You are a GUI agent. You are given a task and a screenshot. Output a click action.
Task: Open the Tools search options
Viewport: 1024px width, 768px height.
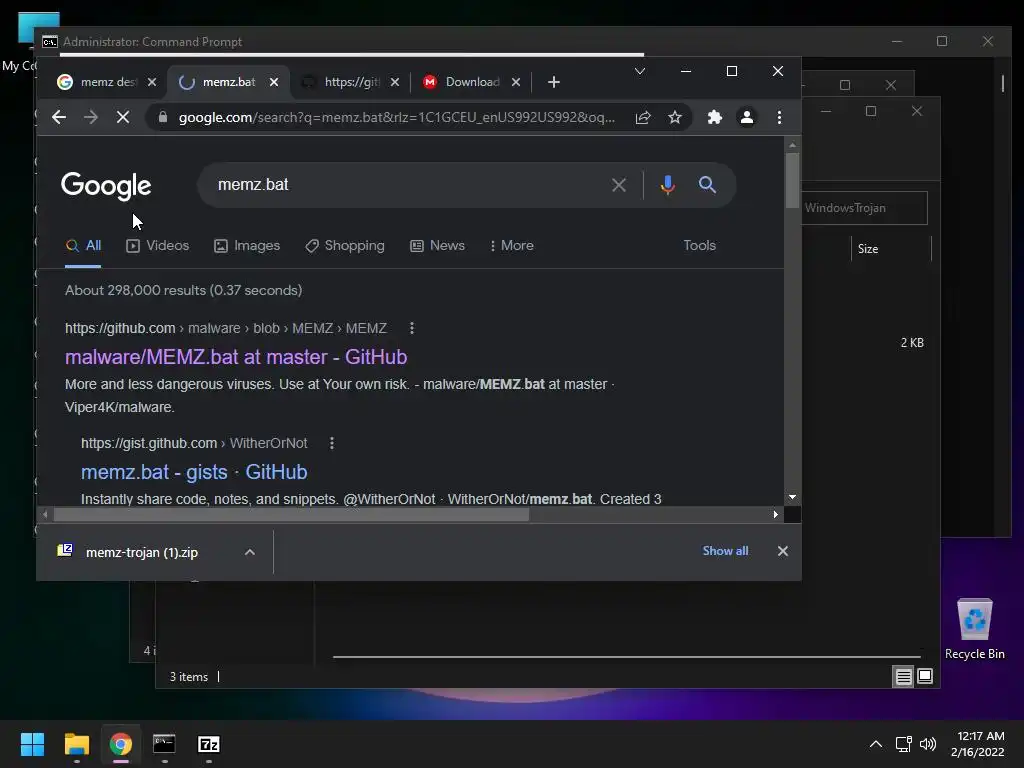tap(699, 246)
